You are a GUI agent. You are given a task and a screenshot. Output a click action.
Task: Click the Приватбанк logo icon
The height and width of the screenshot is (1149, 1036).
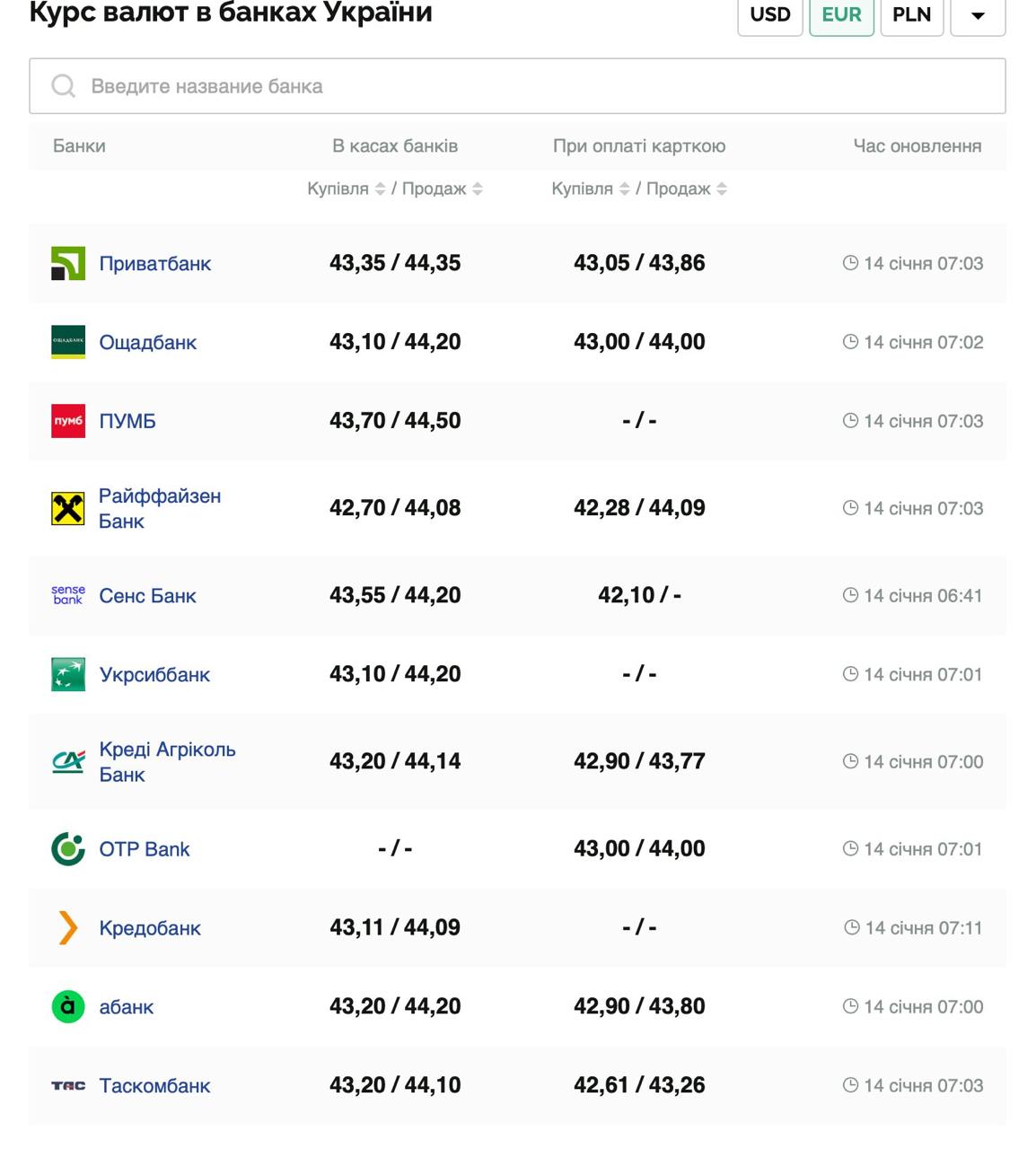68,263
